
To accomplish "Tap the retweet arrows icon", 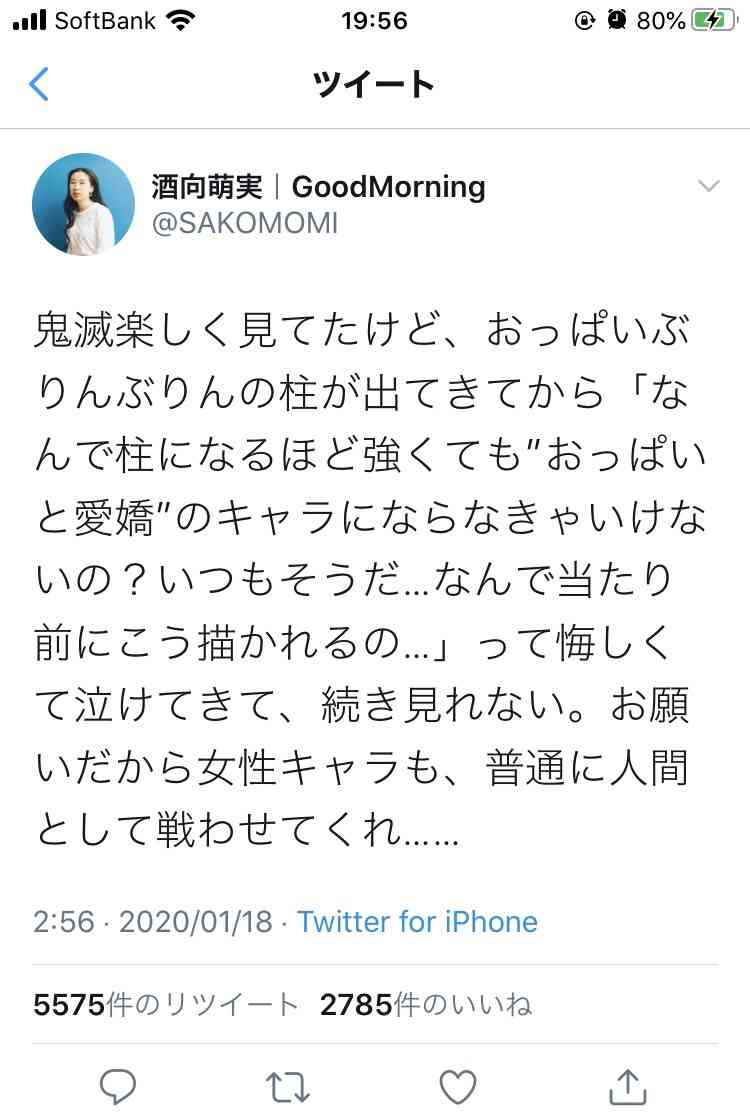I will coord(287,1087).
